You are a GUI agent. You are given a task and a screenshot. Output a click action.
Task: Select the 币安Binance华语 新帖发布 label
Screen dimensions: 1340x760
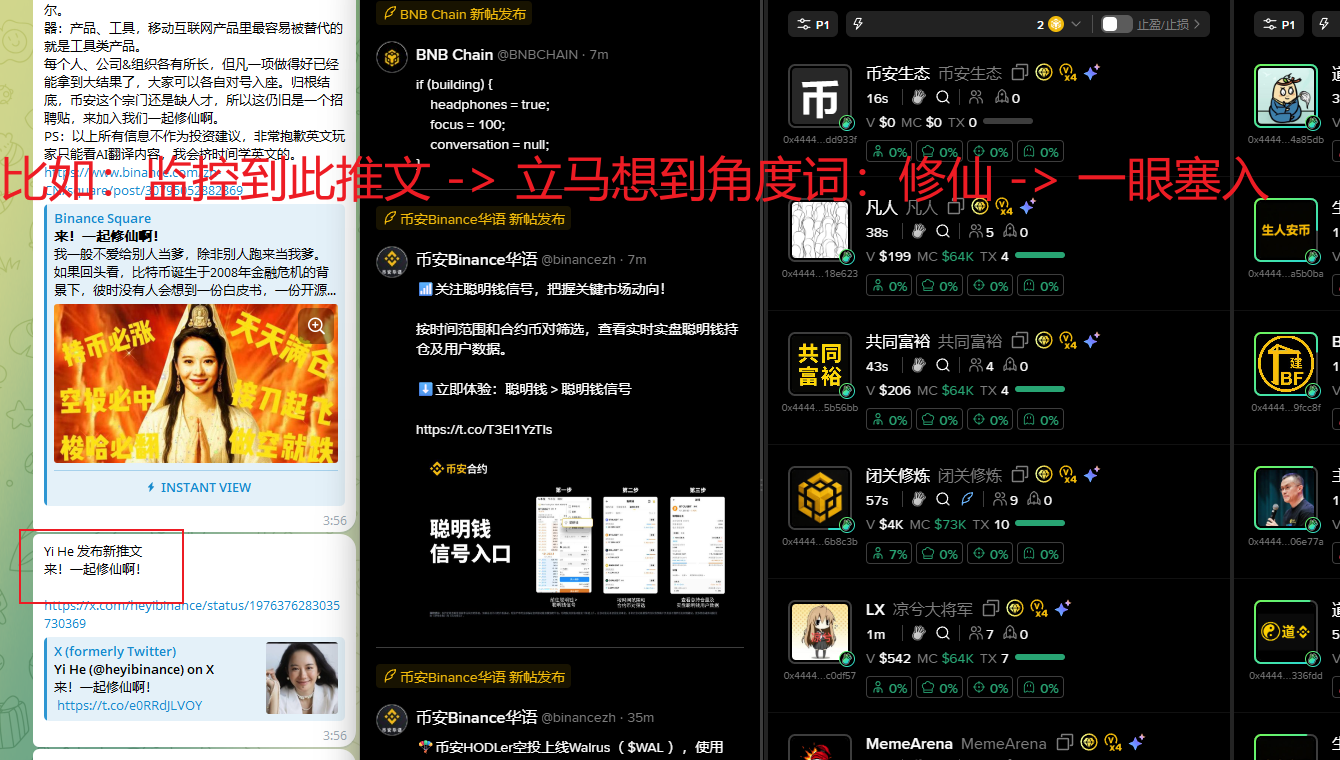(x=473, y=219)
